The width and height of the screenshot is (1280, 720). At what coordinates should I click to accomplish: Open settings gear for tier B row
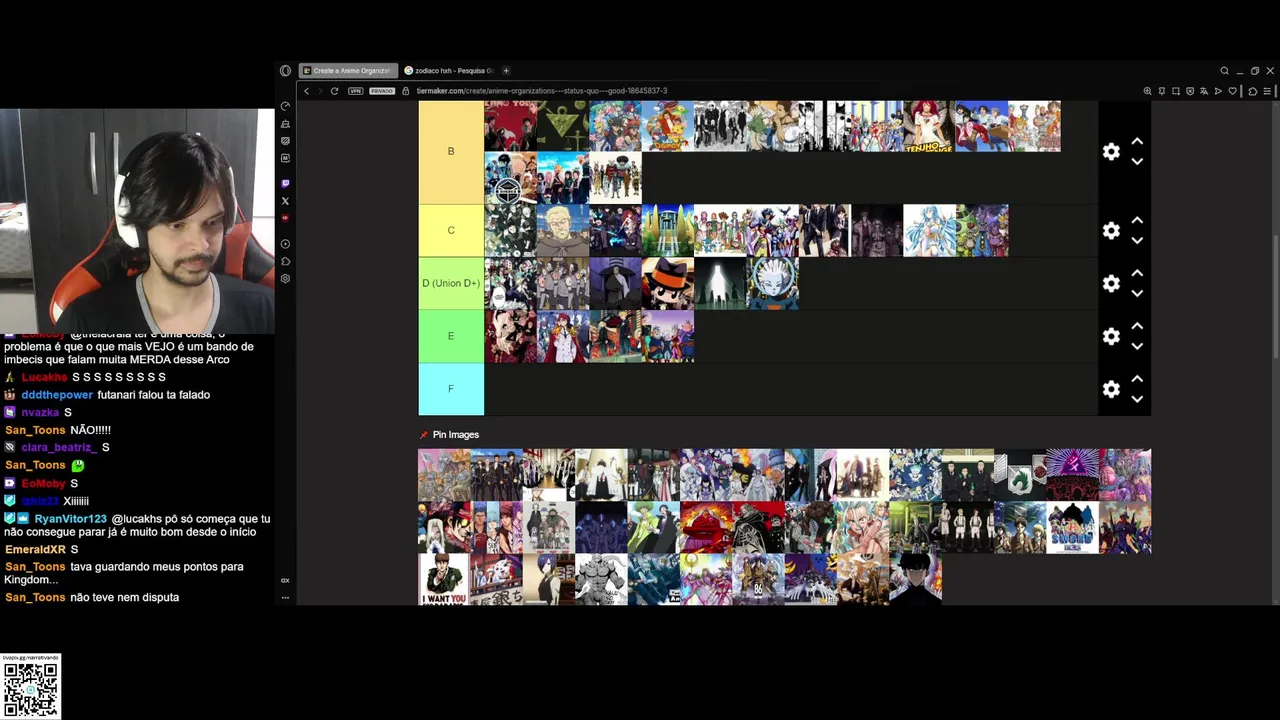(1111, 152)
